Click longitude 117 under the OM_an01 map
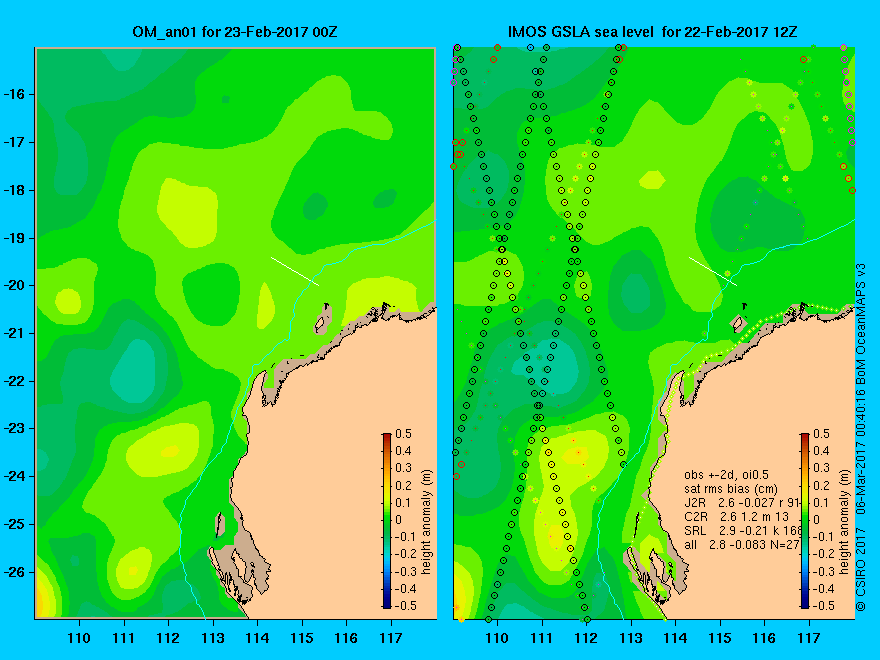Viewport: 880px width, 660px height. tap(391, 638)
